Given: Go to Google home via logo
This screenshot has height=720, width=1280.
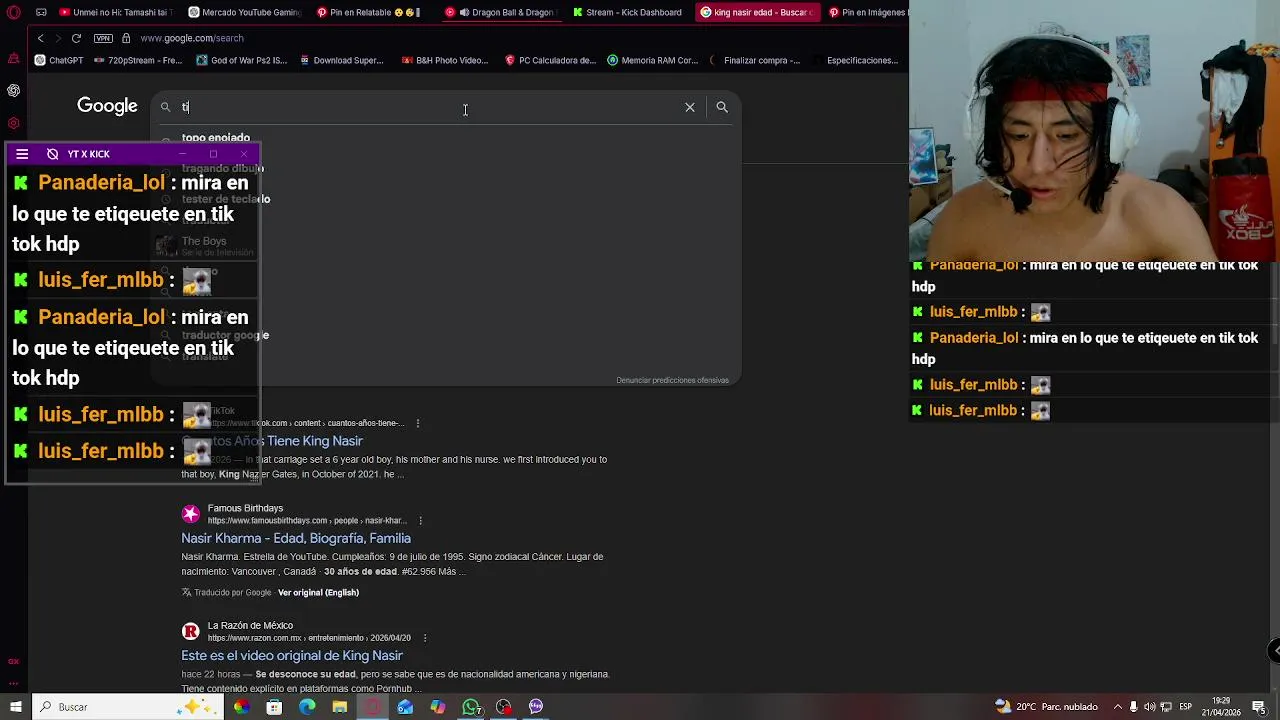Looking at the screenshot, I should point(107,106).
